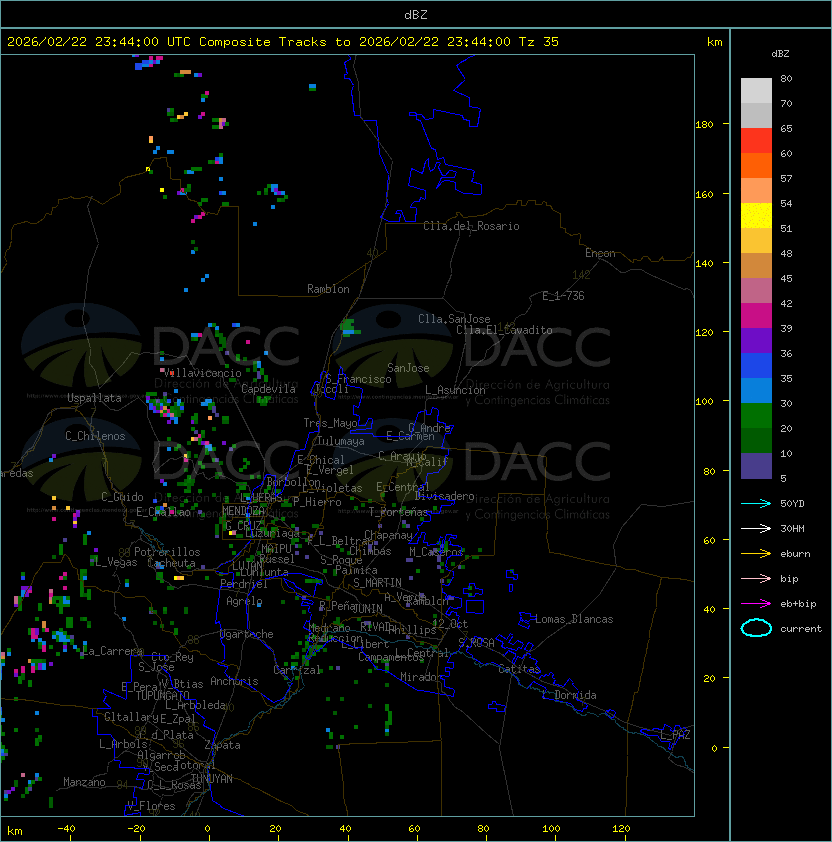Click the 'Anchoris' map label

click(x=234, y=681)
